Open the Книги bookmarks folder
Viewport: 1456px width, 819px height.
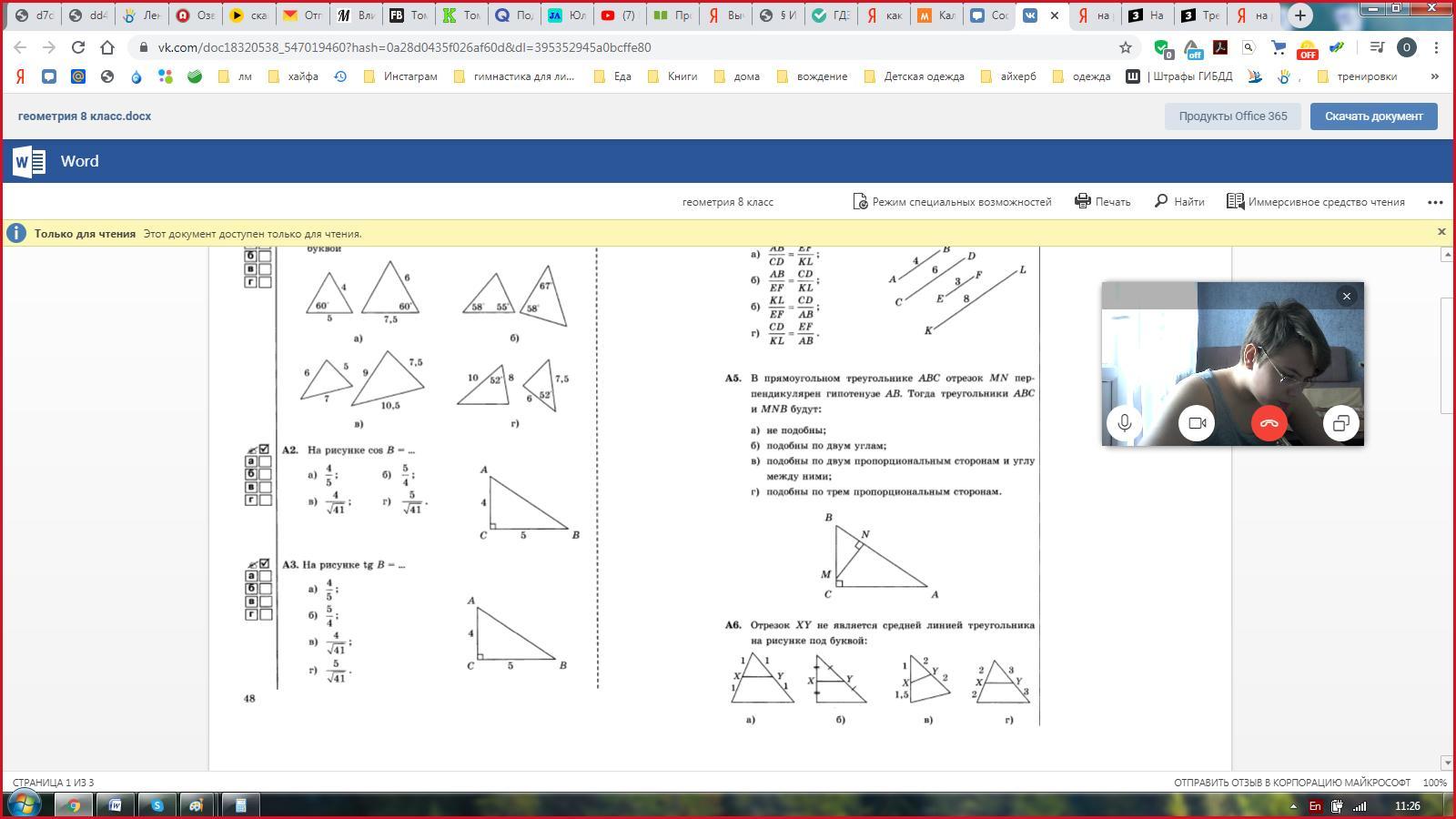point(672,76)
